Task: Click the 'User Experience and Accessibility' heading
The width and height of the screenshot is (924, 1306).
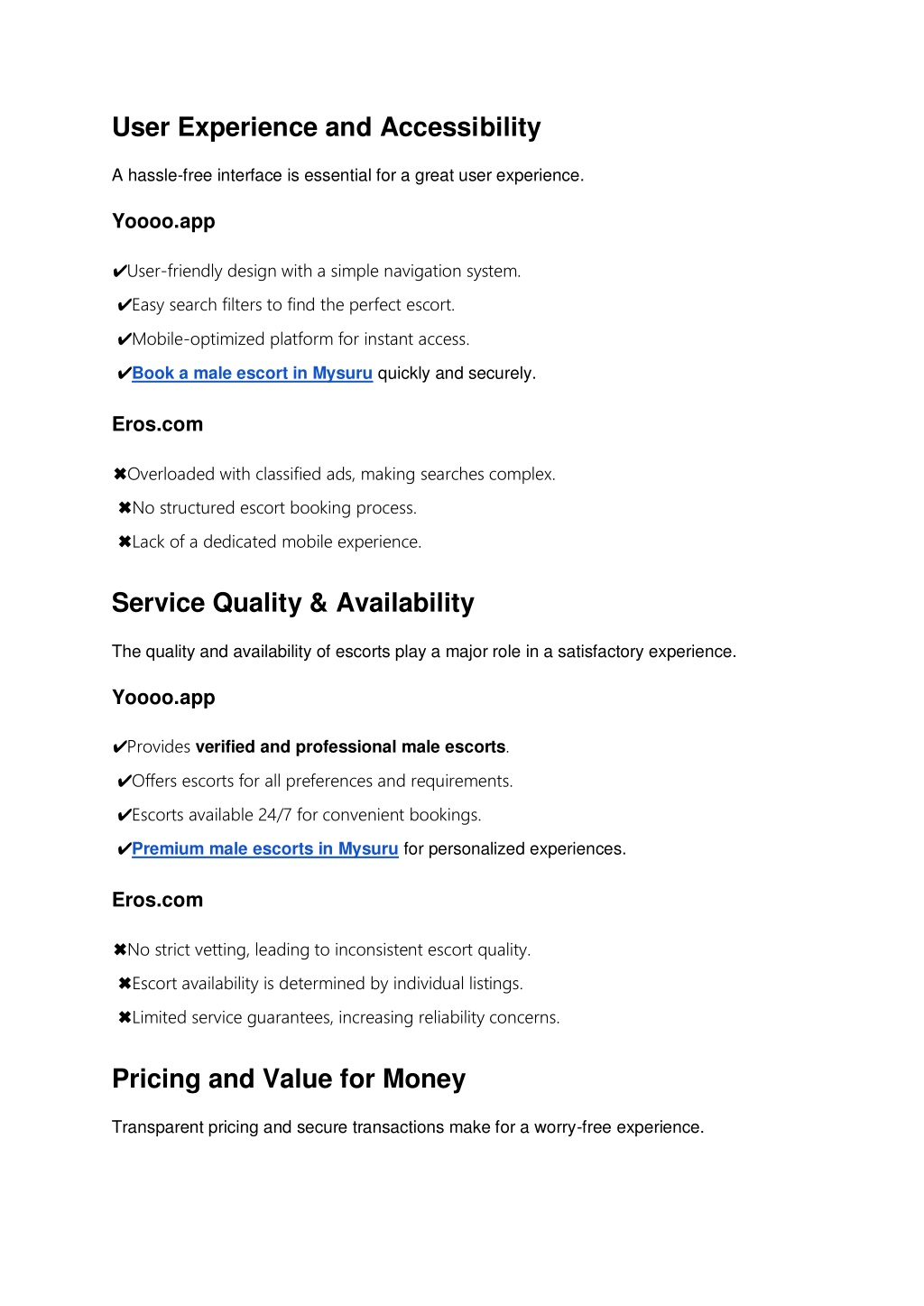Action: point(326,127)
